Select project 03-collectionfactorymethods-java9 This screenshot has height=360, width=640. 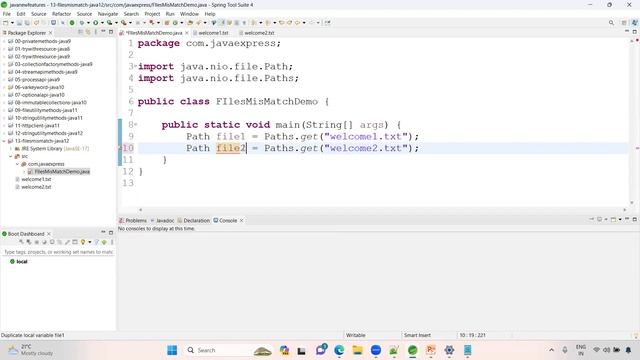click(x=53, y=64)
